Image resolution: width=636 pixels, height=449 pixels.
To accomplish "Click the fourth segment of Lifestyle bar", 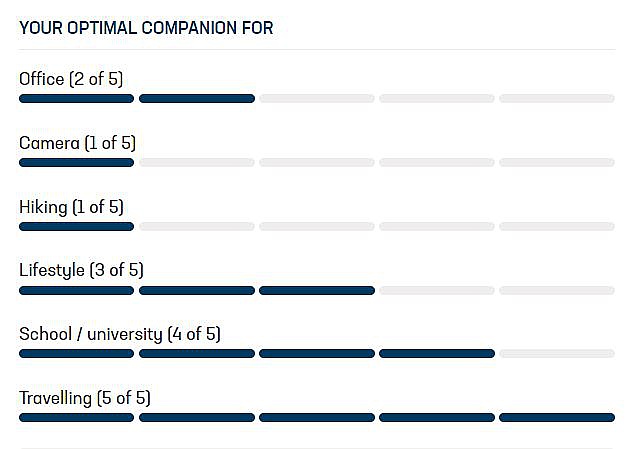I will click(x=437, y=290).
